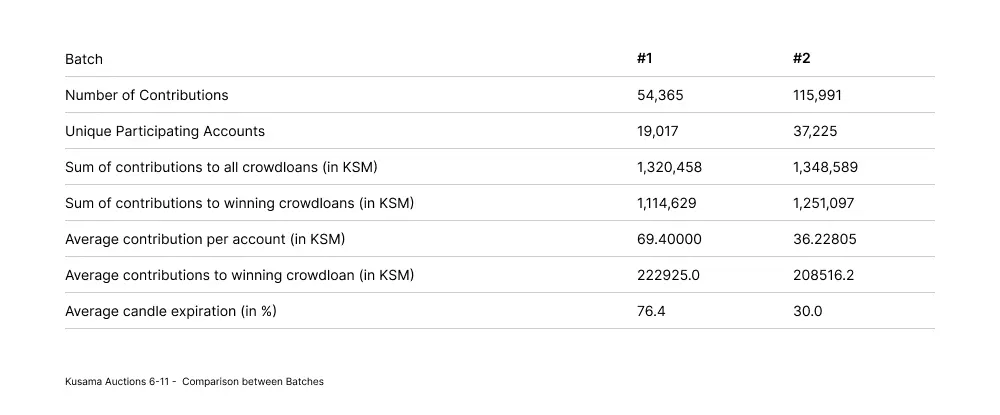
Task: Select the value 115,991 in batch #2
Action: point(818,96)
